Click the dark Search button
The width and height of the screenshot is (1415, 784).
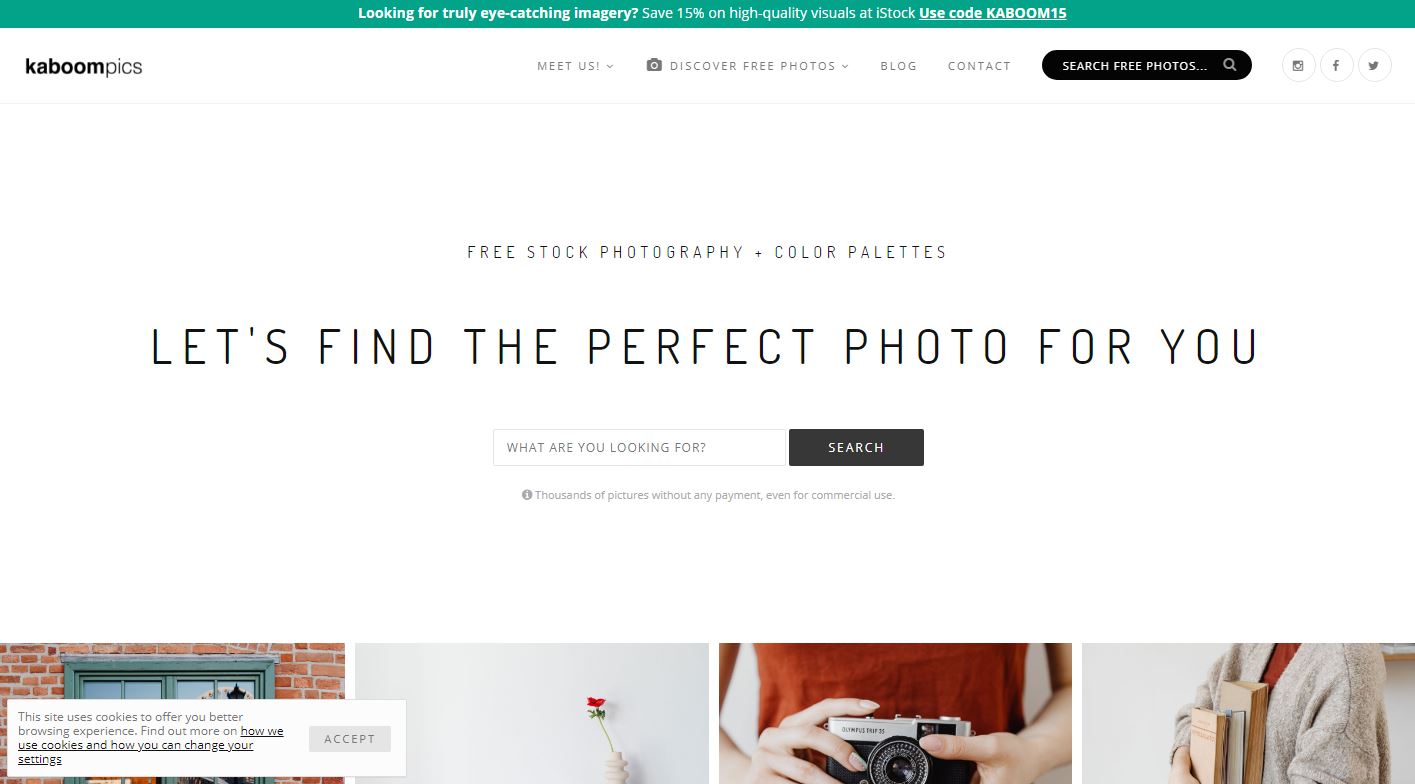click(x=856, y=447)
